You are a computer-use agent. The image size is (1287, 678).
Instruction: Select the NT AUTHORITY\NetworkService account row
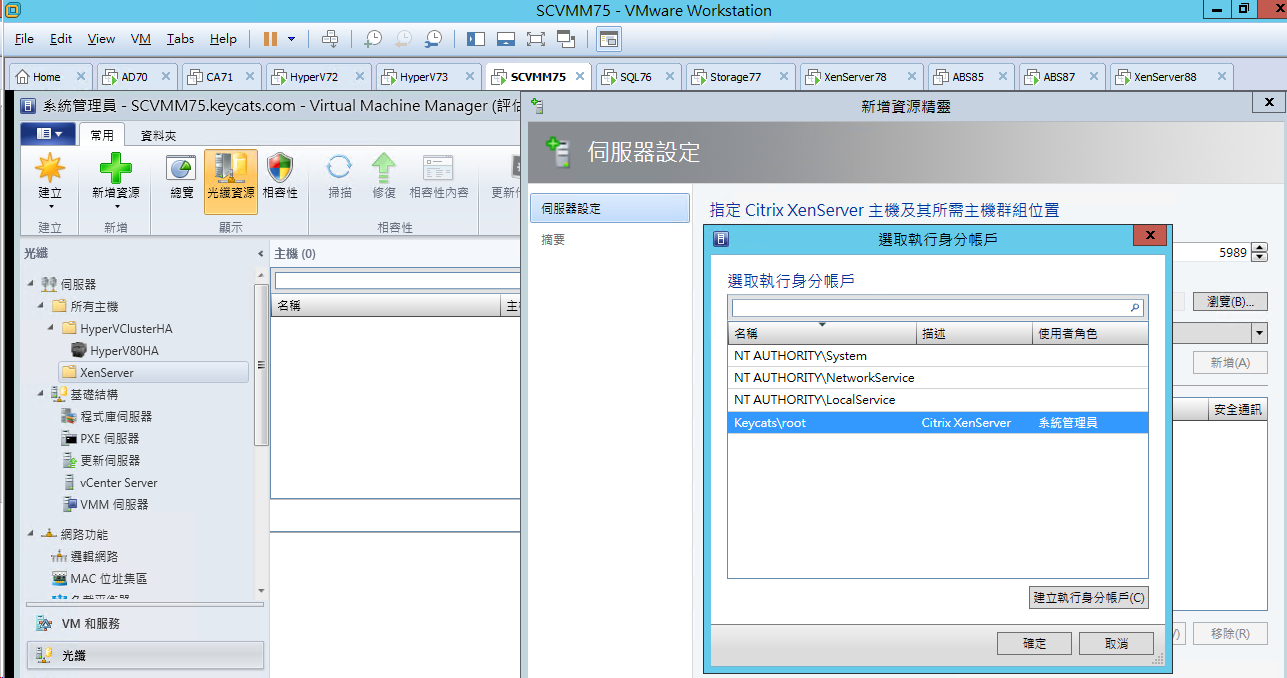coord(938,378)
